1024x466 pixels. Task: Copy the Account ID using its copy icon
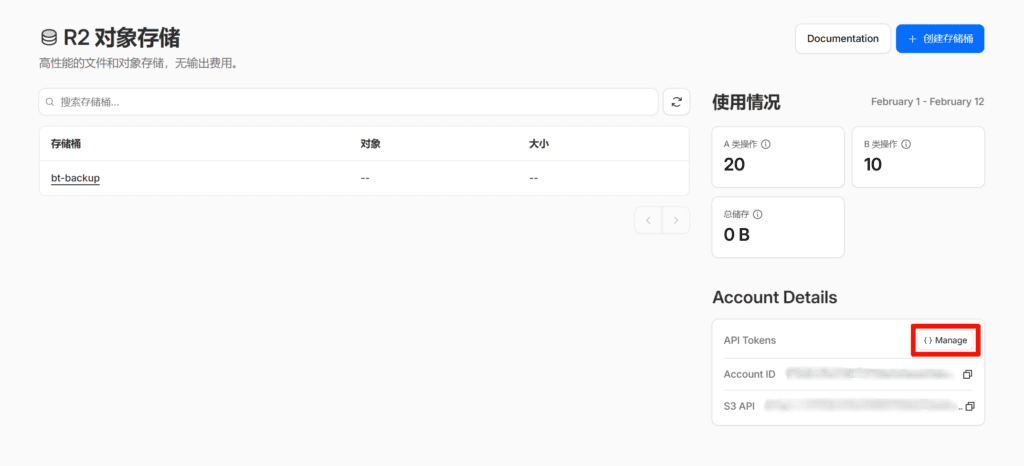967,375
